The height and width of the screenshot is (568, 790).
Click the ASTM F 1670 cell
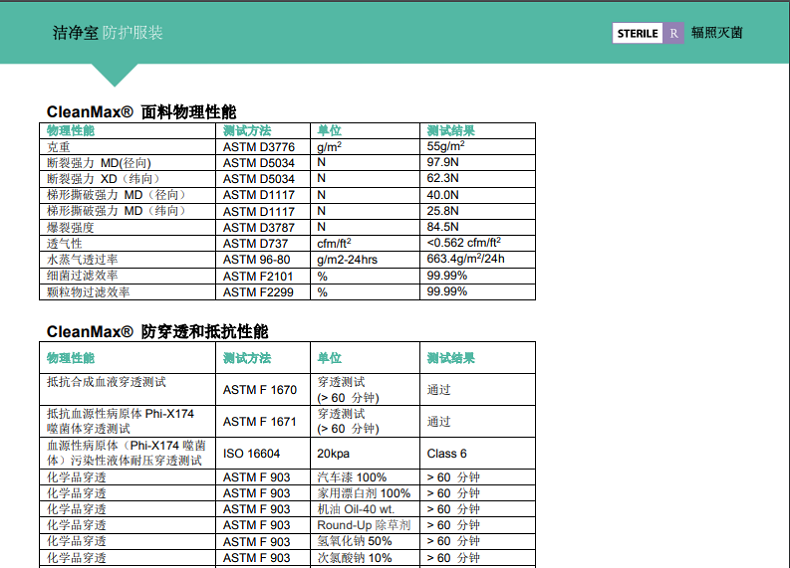pyautogui.click(x=259, y=390)
